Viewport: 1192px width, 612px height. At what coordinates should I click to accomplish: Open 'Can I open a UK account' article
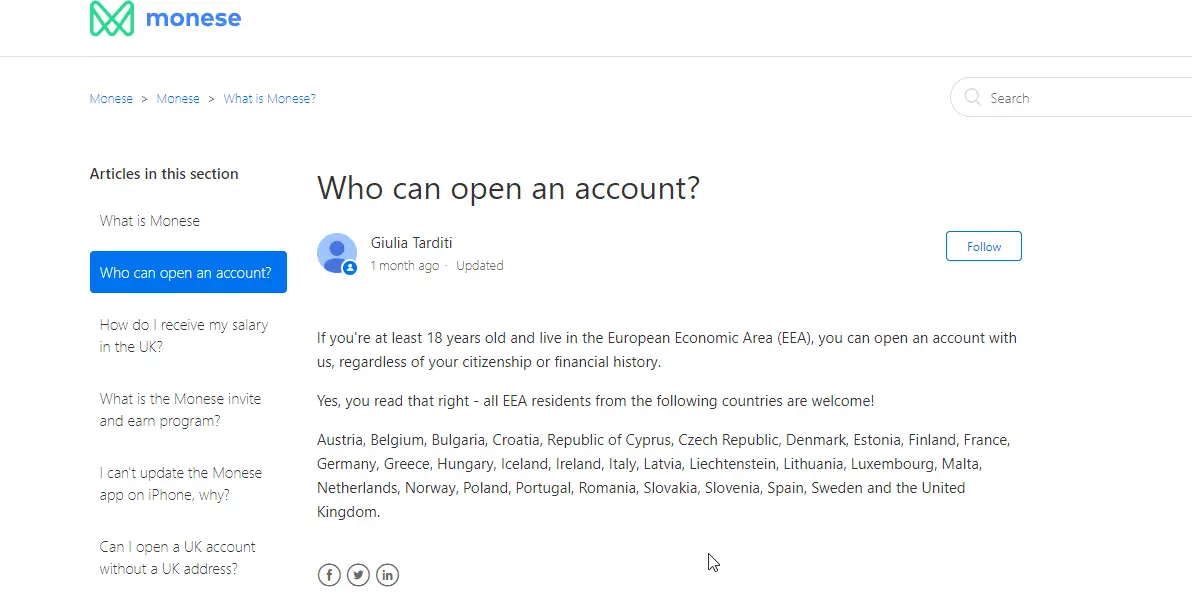tap(178, 558)
